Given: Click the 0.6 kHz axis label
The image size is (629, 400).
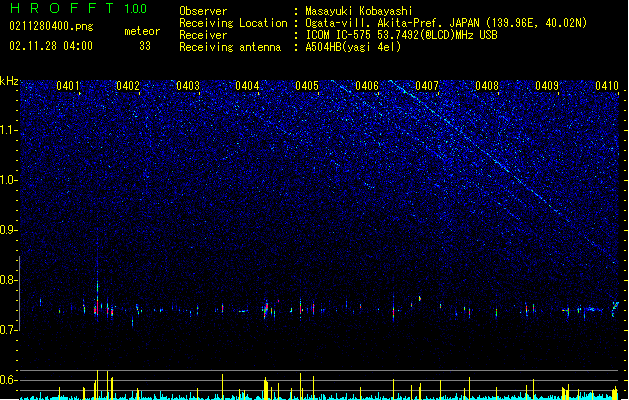Looking at the screenshot, I should tap(9, 380).
